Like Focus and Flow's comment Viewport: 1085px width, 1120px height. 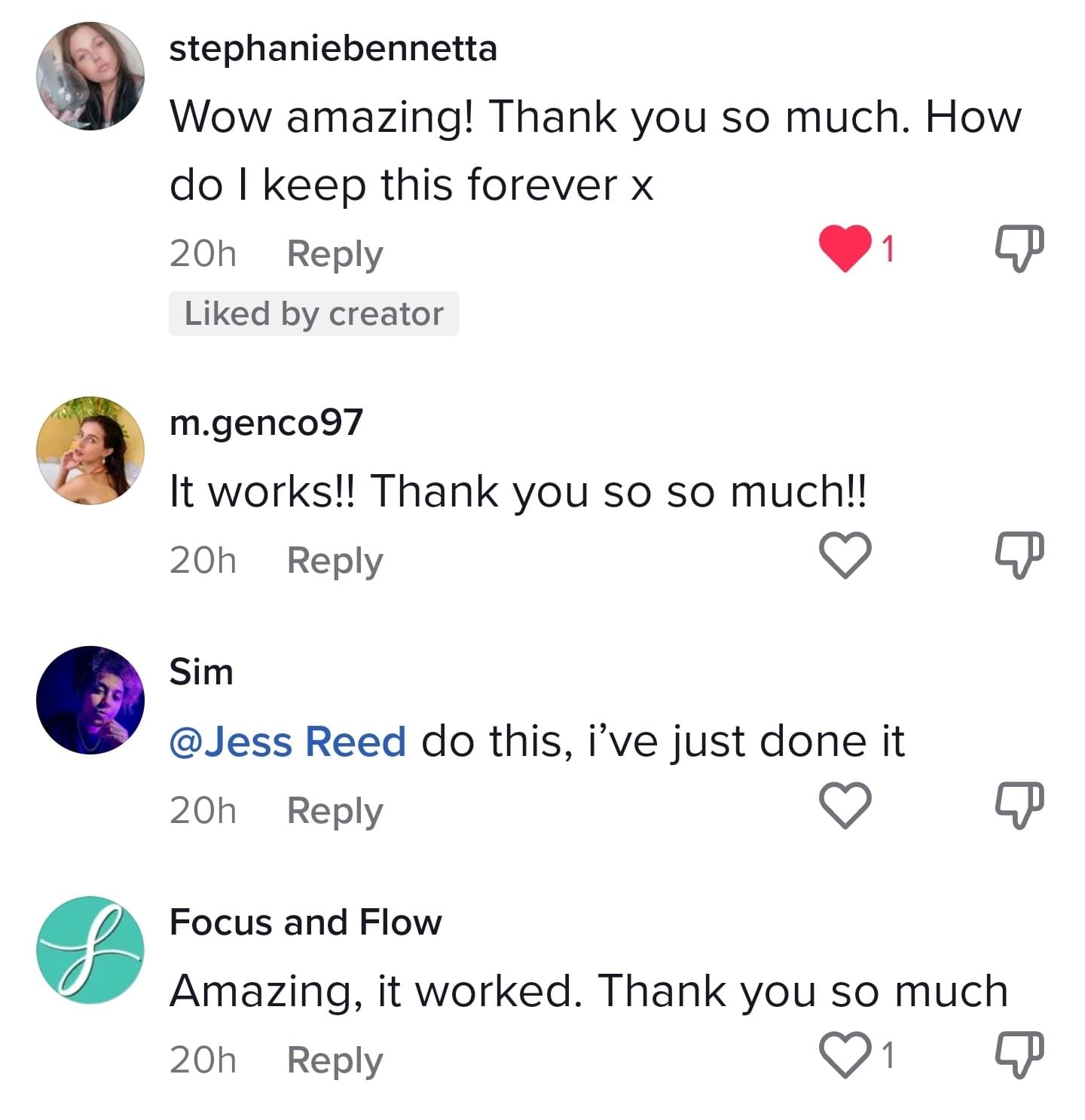(845, 1054)
